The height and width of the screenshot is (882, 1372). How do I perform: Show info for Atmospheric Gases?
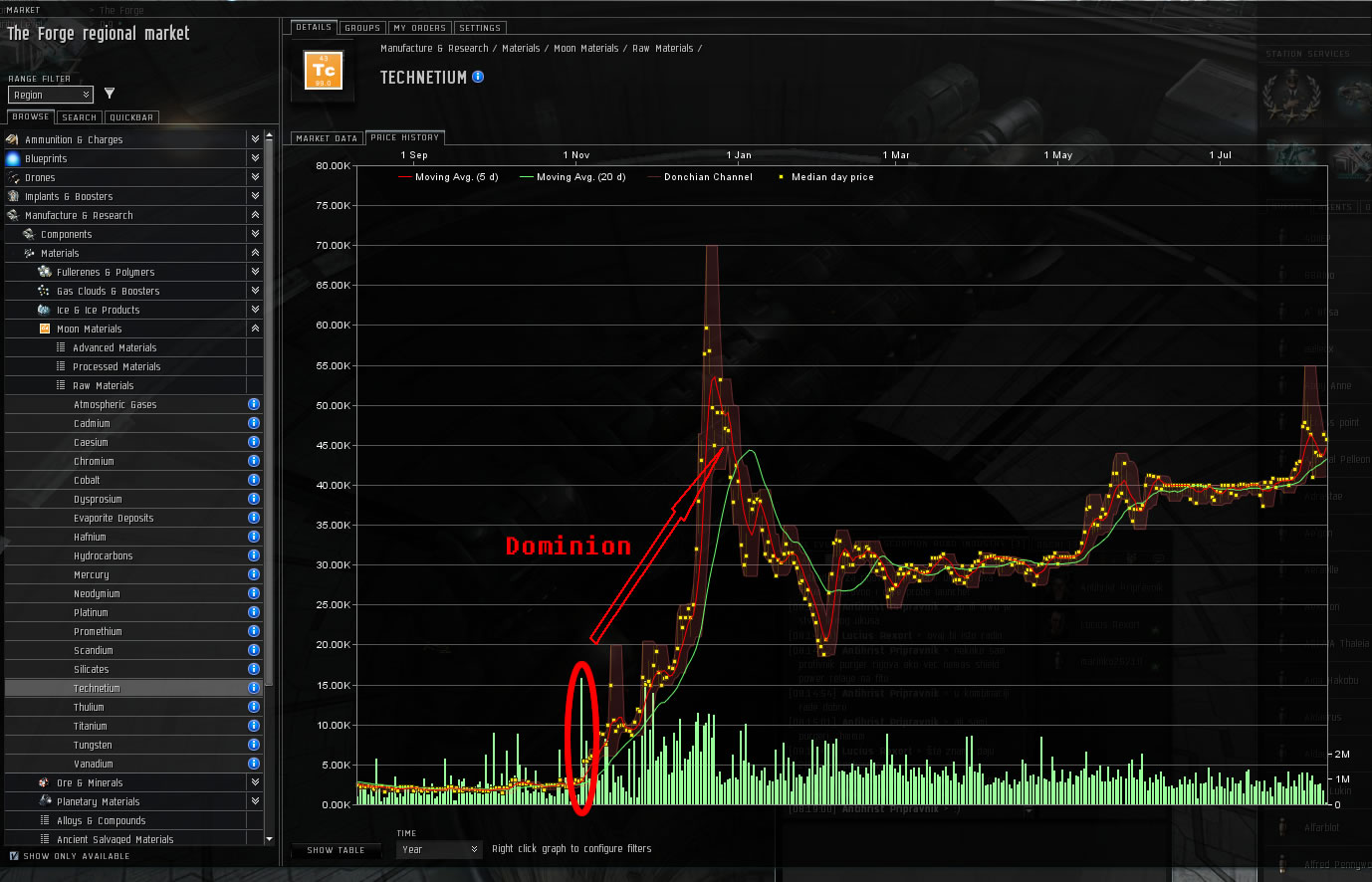254,404
